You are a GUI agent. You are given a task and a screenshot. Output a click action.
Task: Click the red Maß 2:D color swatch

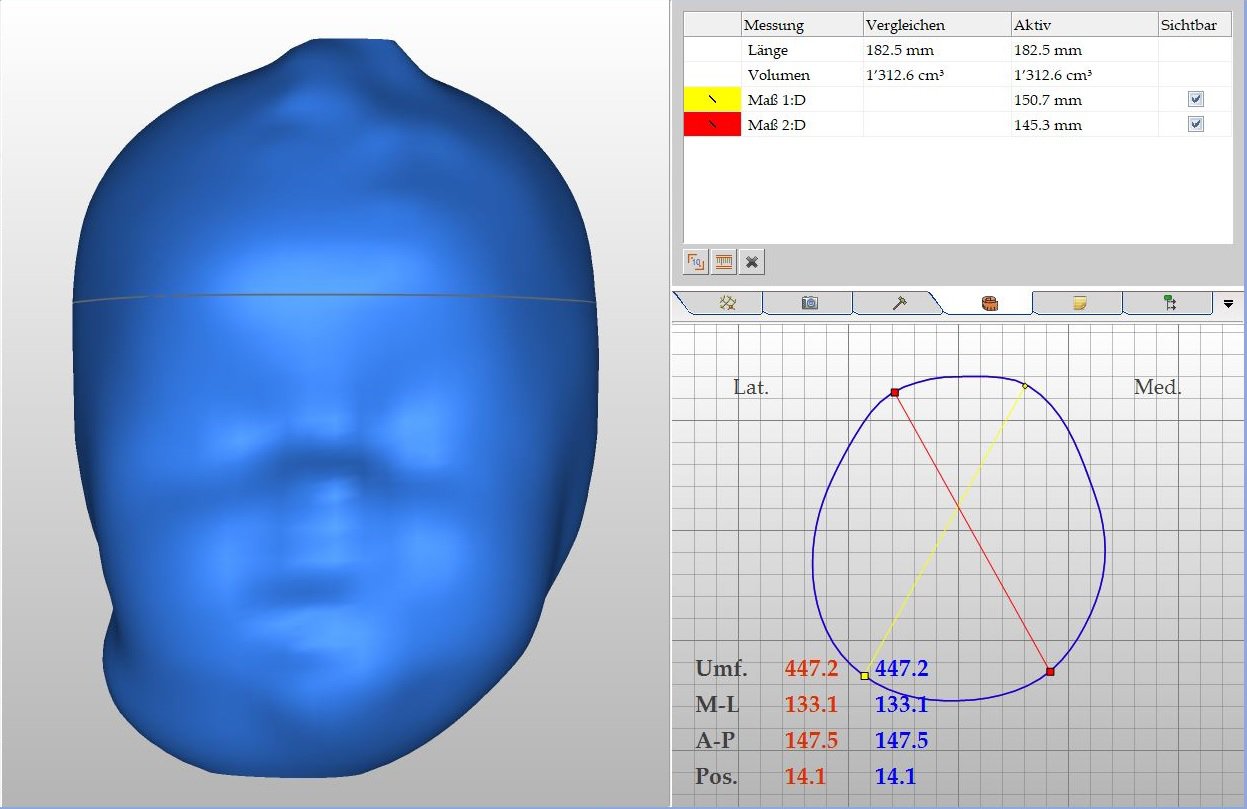[x=712, y=125]
